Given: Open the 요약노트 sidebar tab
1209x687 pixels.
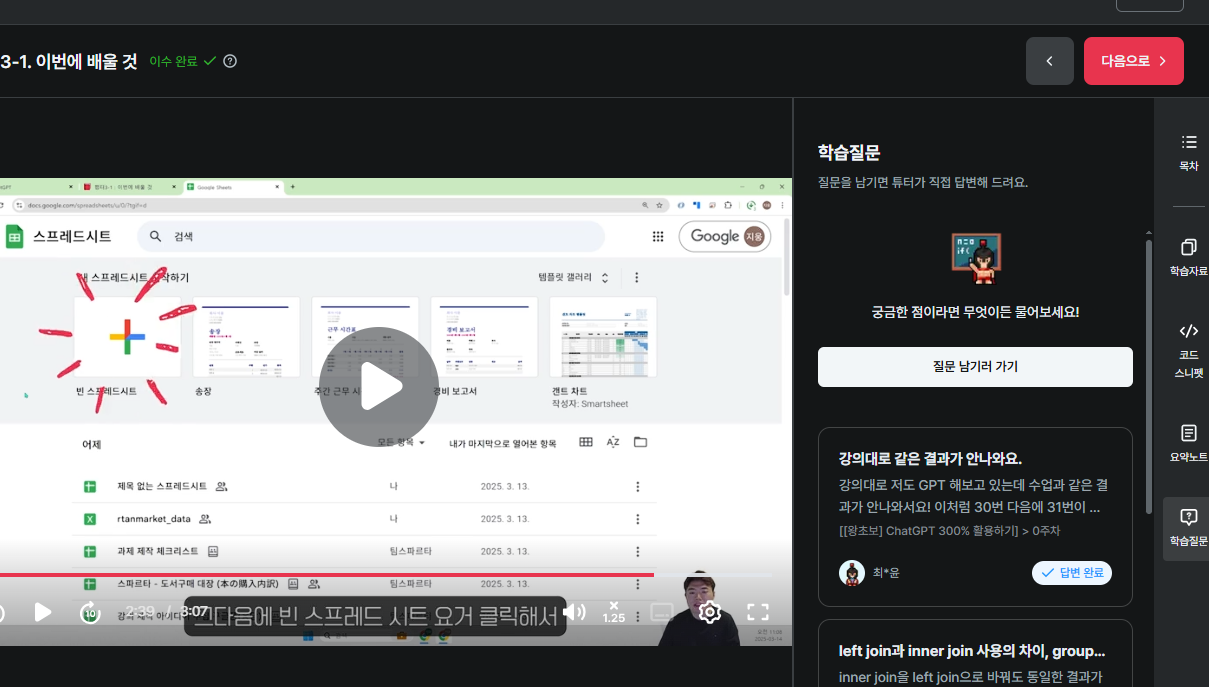Looking at the screenshot, I should pos(1188,443).
